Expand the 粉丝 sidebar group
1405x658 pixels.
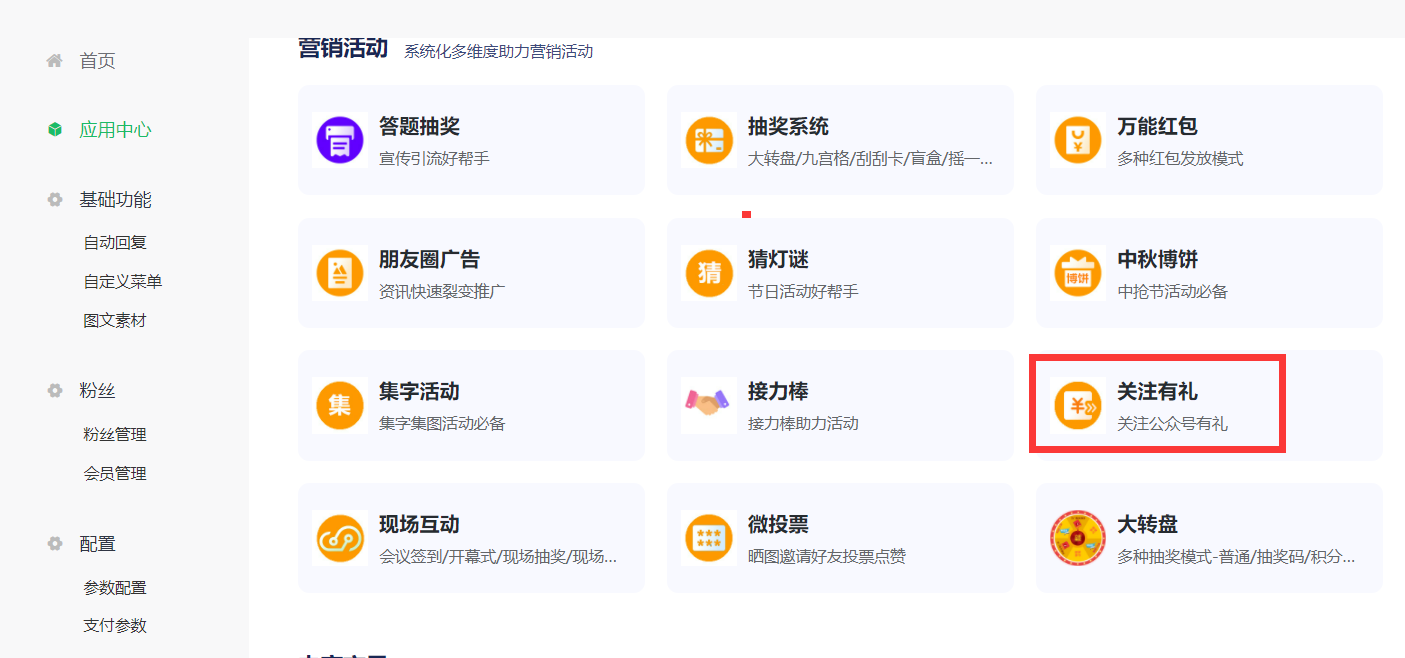pos(98,391)
